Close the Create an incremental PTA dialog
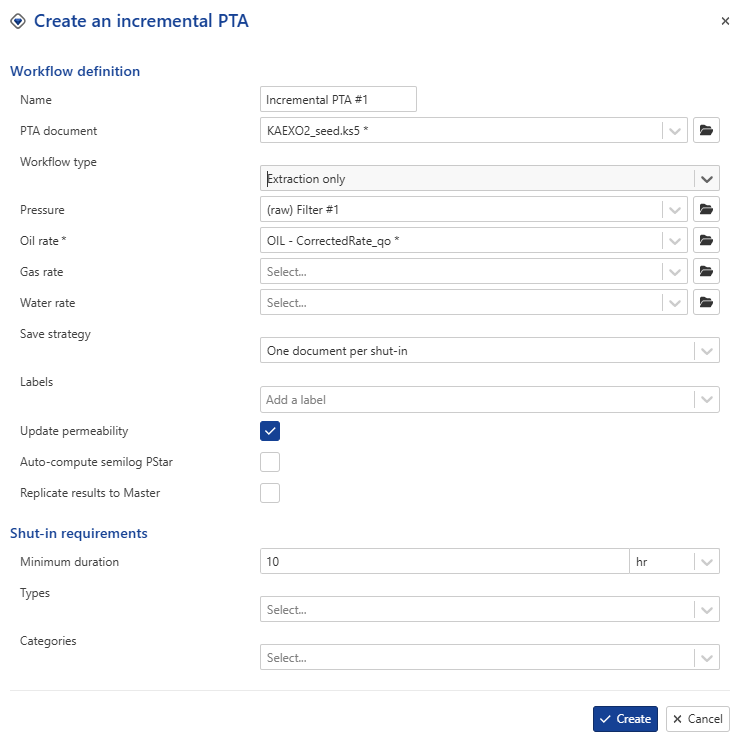This screenshot has height=745, width=739. tap(725, 21)
